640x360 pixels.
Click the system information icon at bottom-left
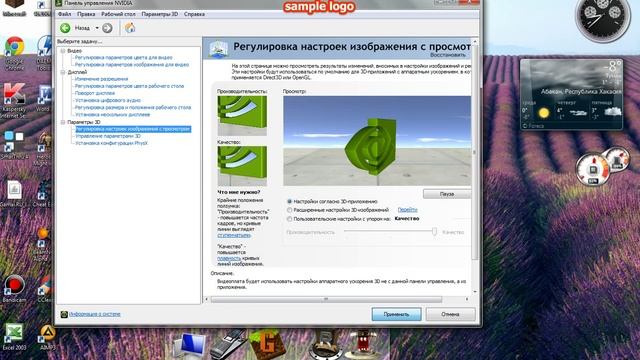[x=64, y=314]
